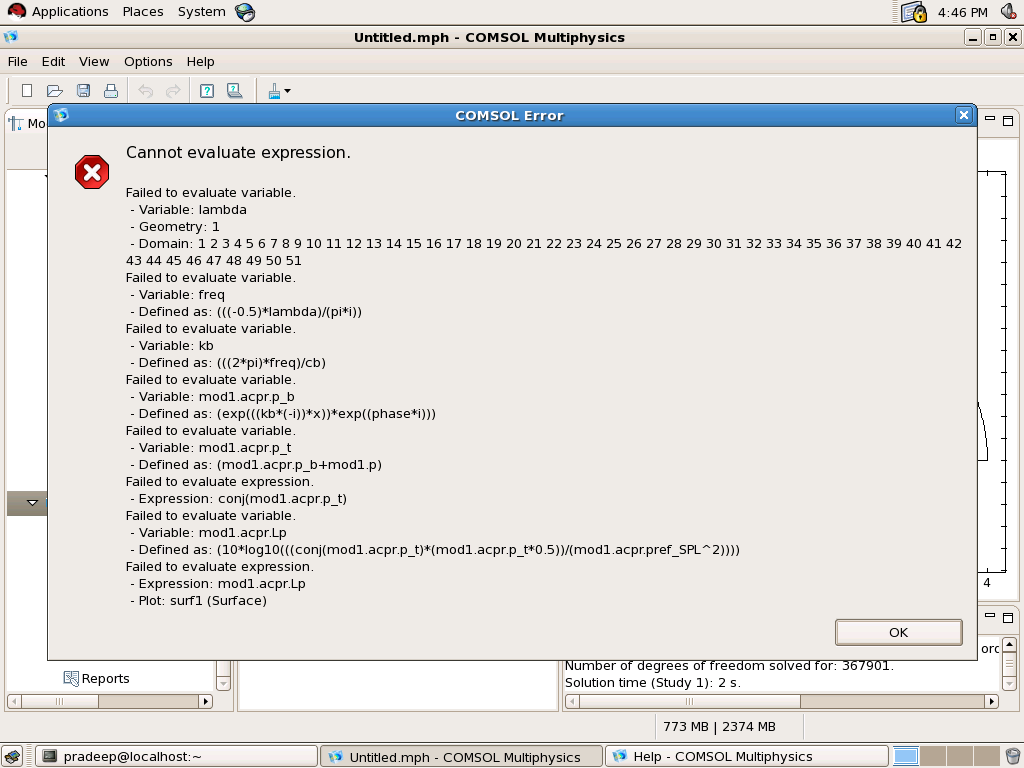This screenshot has width=1024, height=768.
Task: Select the first workspace in the switcher
Action: (906, 756)
